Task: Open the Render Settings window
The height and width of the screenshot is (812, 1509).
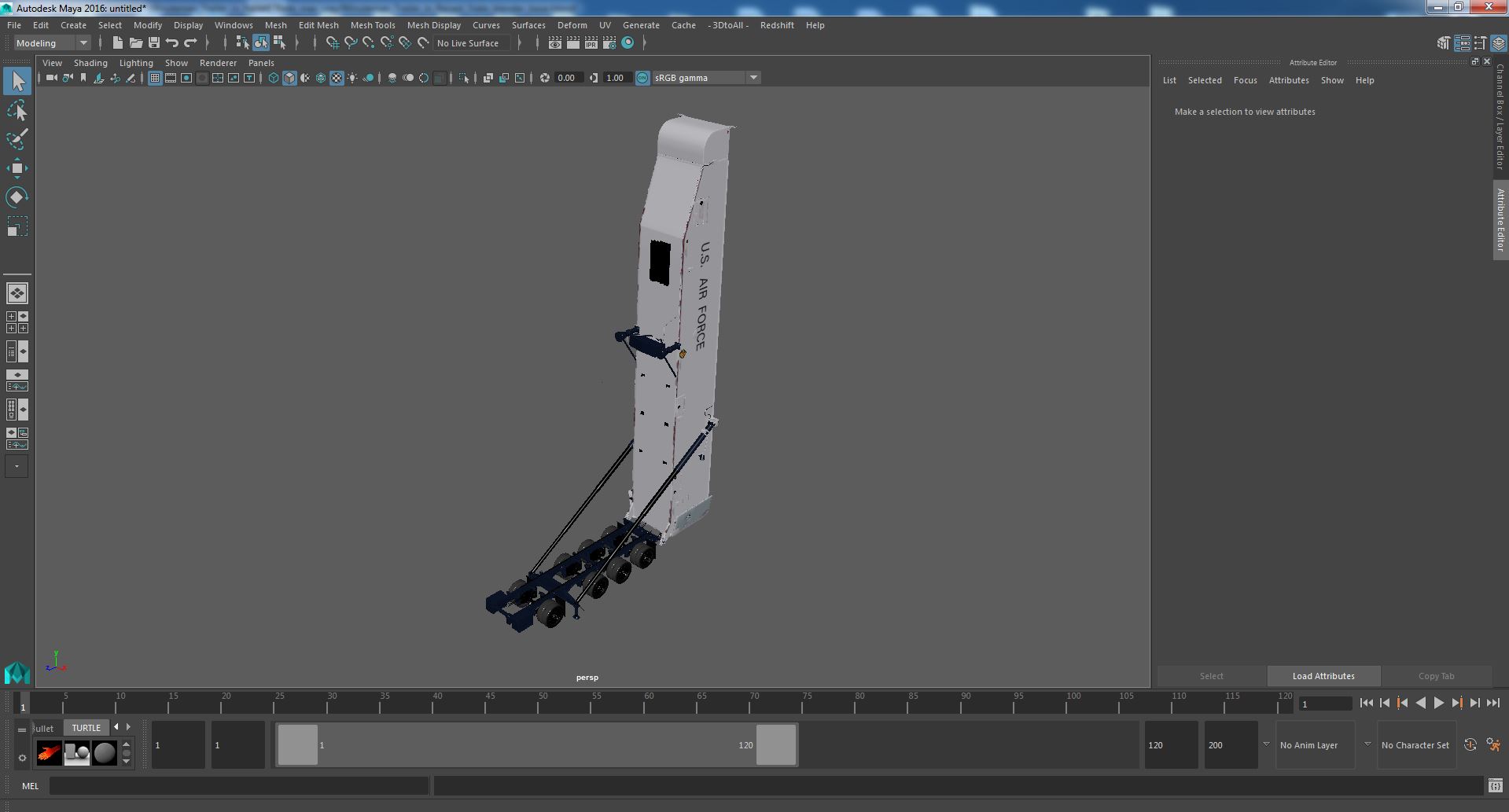Action: [609, 43]
